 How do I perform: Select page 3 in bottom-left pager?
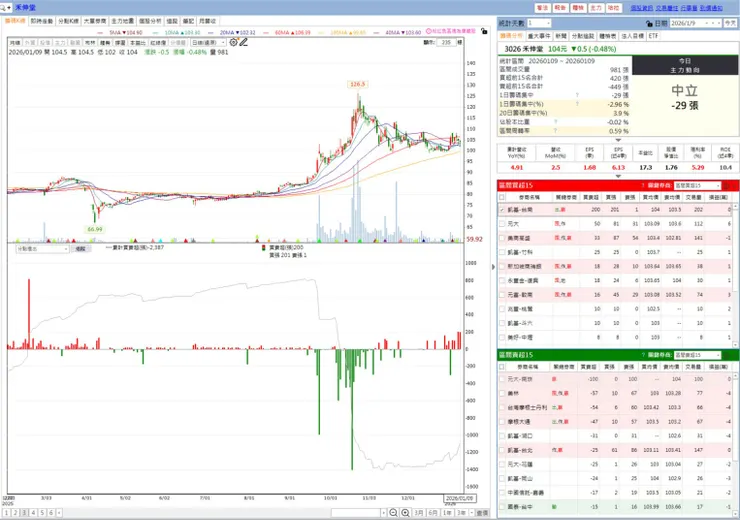(25, 512)
